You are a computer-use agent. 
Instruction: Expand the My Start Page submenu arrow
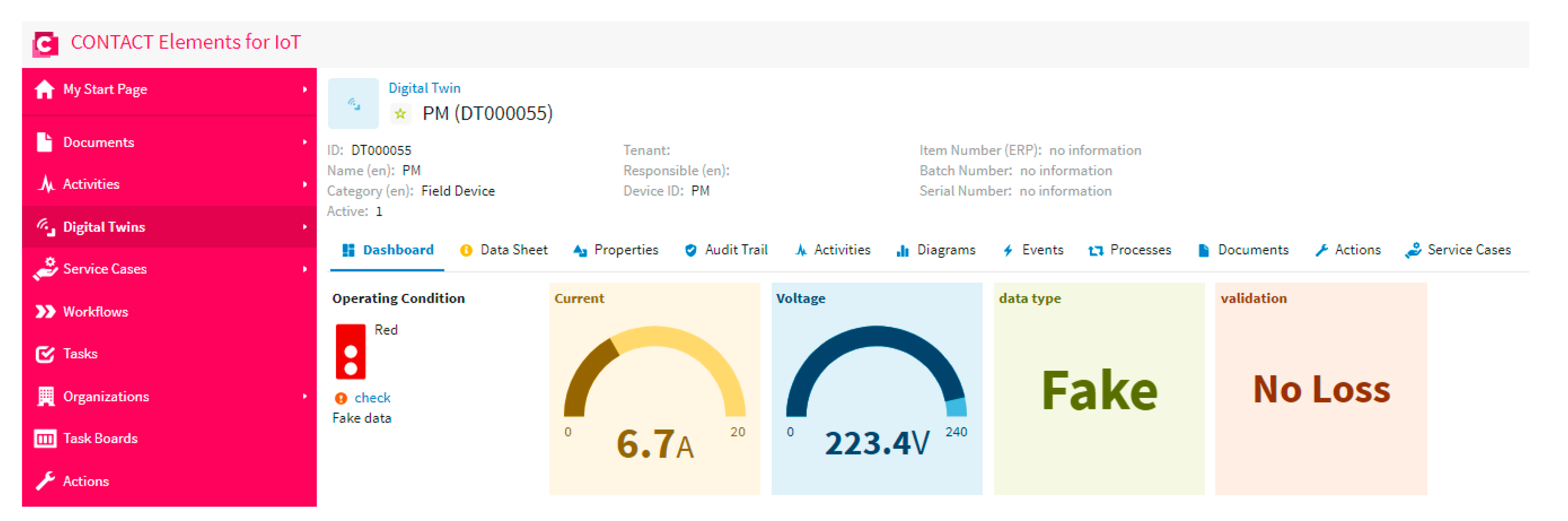coord(304,90)
